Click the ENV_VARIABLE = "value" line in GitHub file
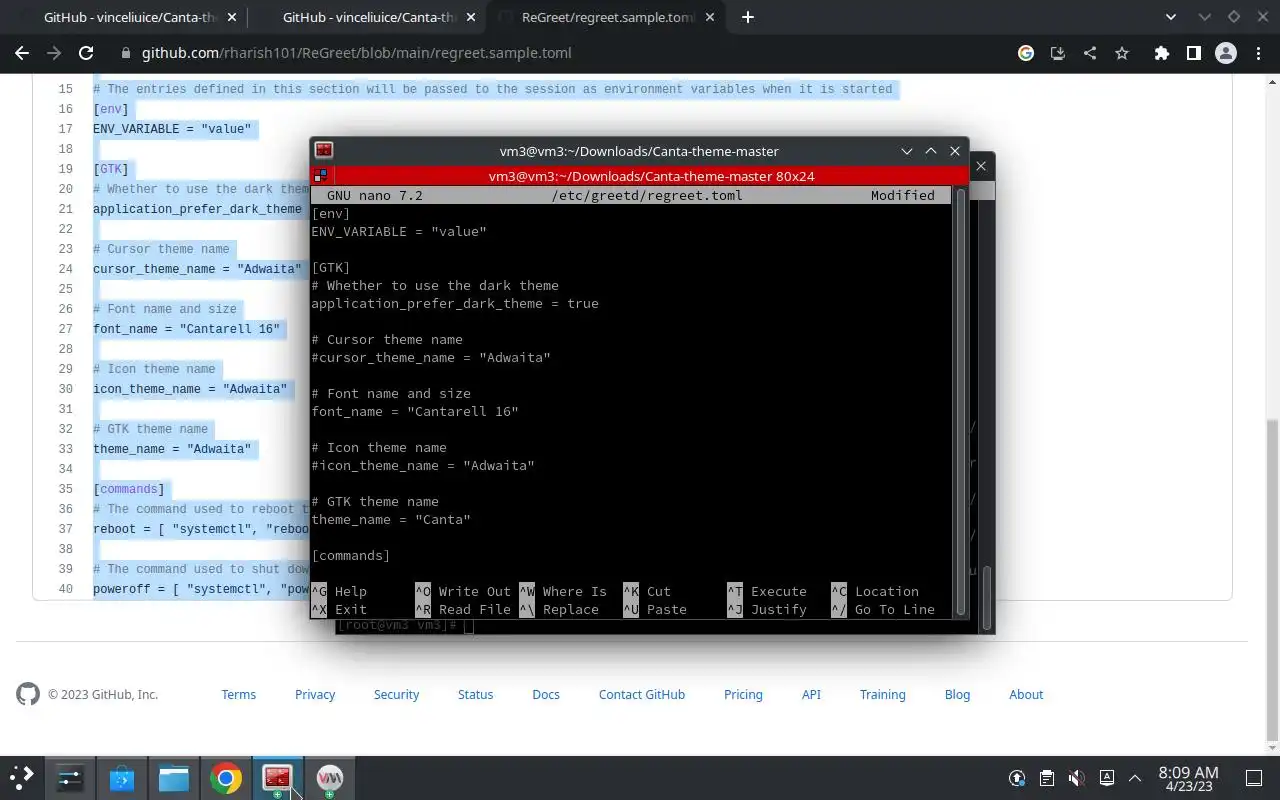The image size is (1280, 800). [x=172, y=129]
